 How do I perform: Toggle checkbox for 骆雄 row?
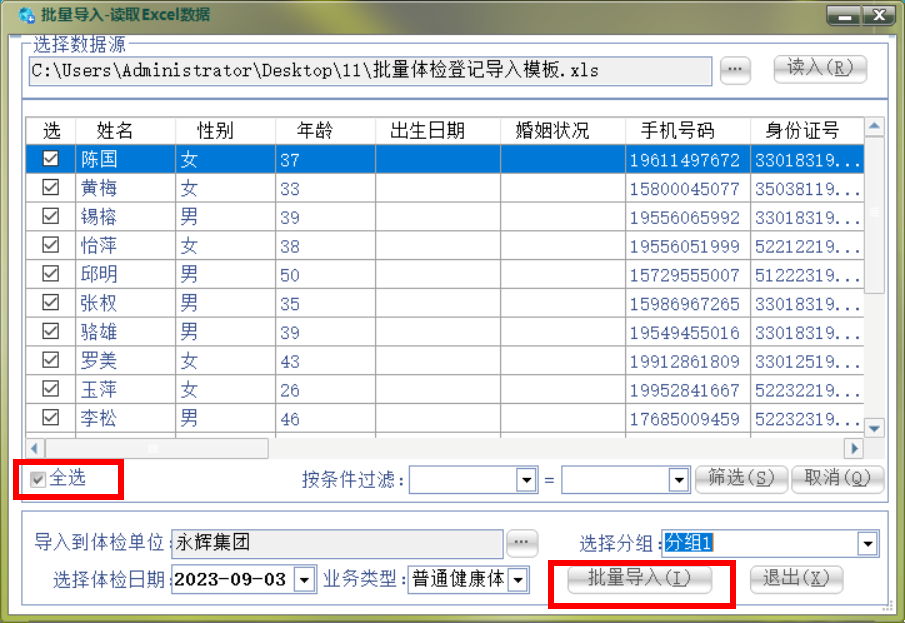(51, 331)
